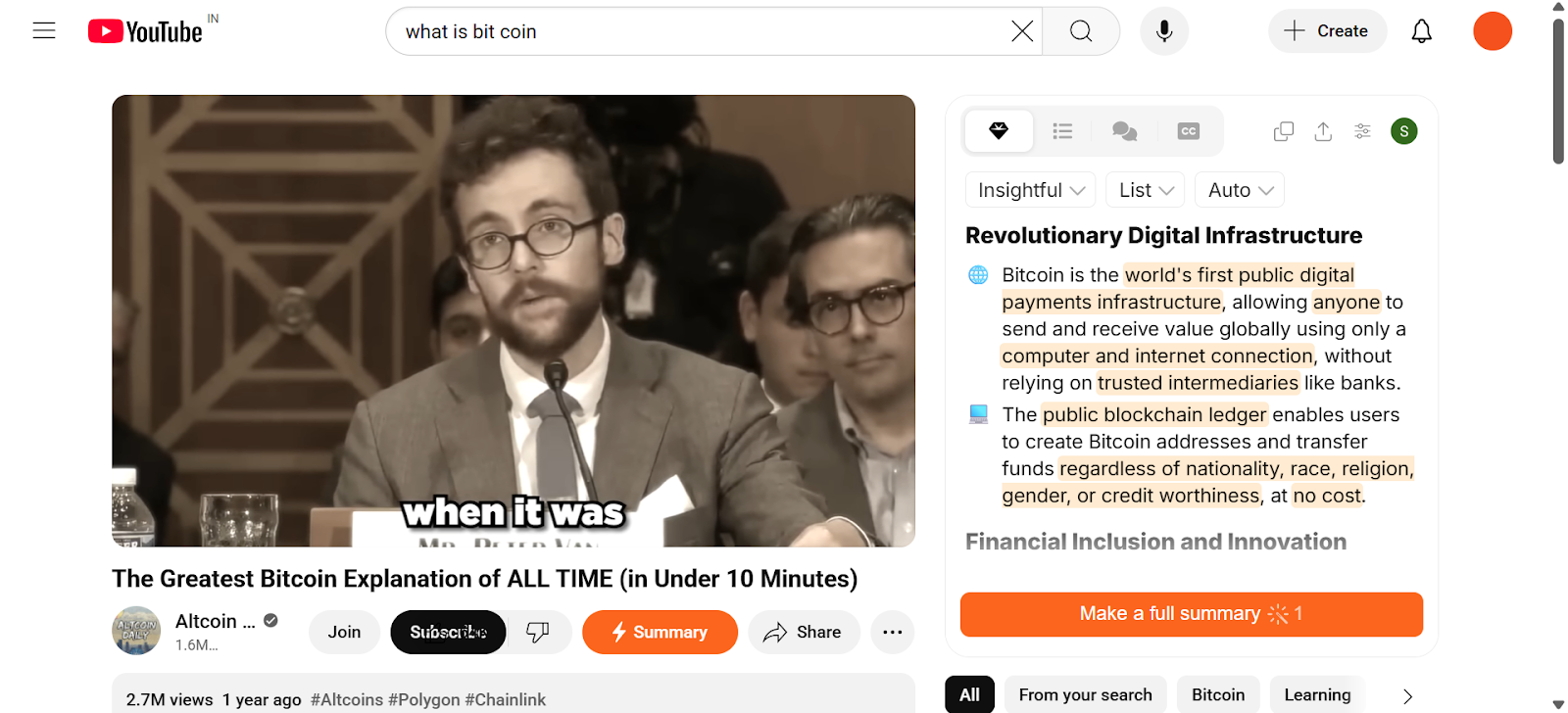Open the Auto language dropdown
This screenshot has width=1568, height=713.
(x=1240, y=190)
